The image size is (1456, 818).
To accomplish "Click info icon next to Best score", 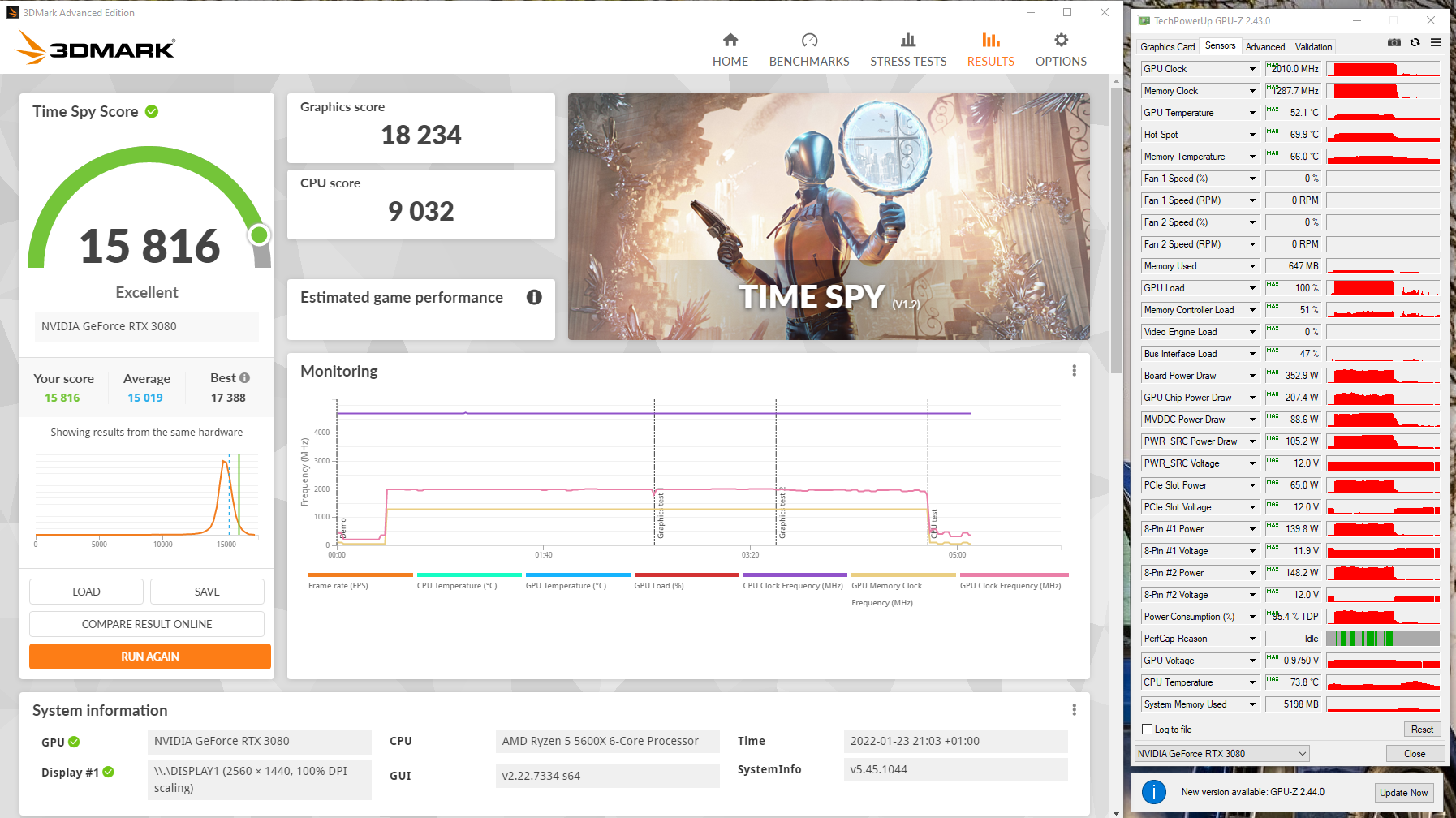I will pos(244,378).
